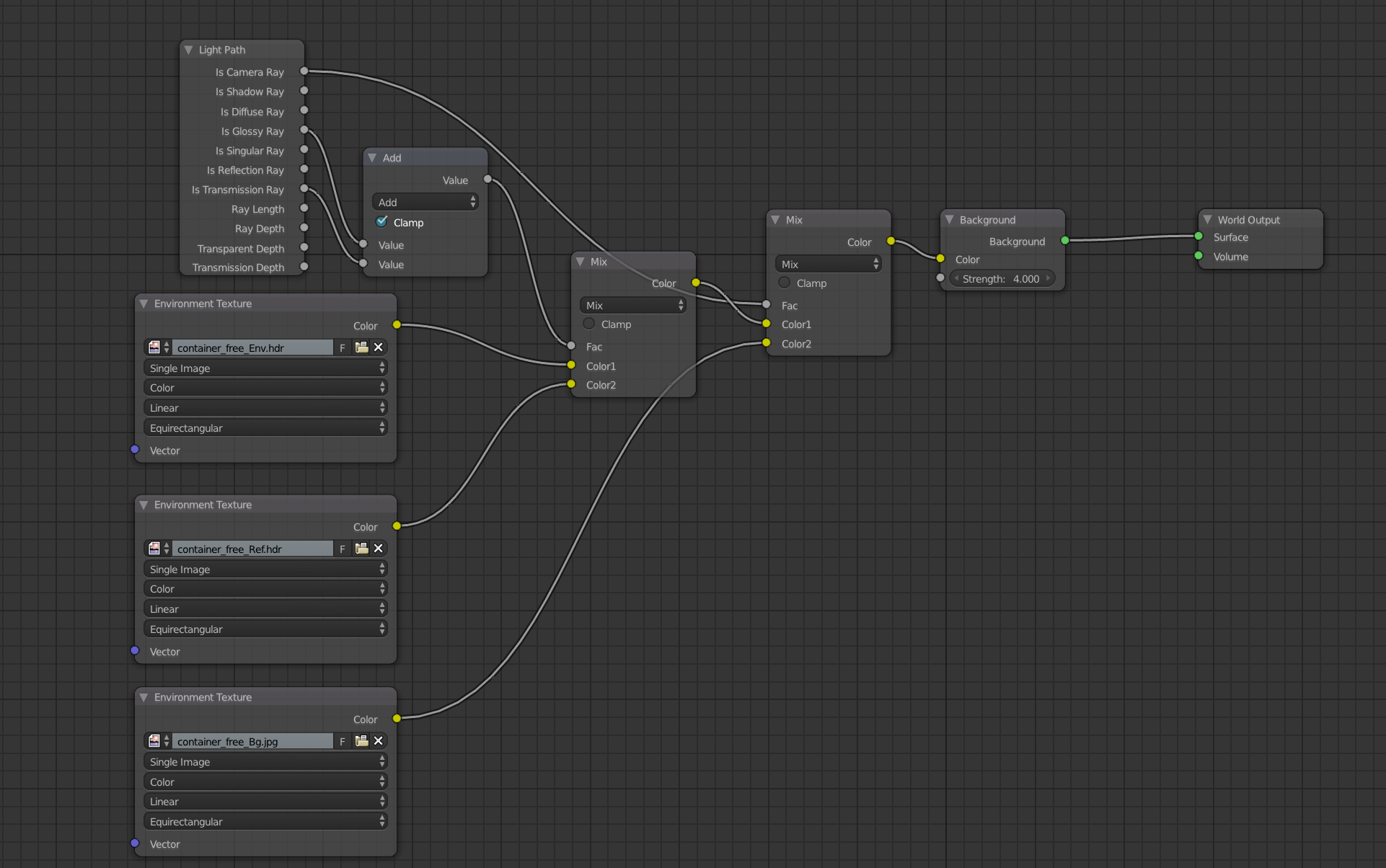This screenshot has width=1386, height=868.
Task: Collapse the Light Path node
Action: point(189,50)
